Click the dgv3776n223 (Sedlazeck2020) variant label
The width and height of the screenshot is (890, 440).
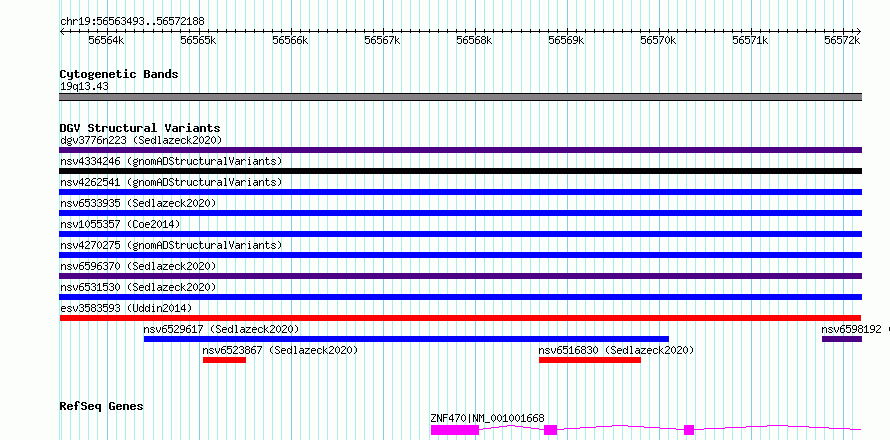[141, 140]
